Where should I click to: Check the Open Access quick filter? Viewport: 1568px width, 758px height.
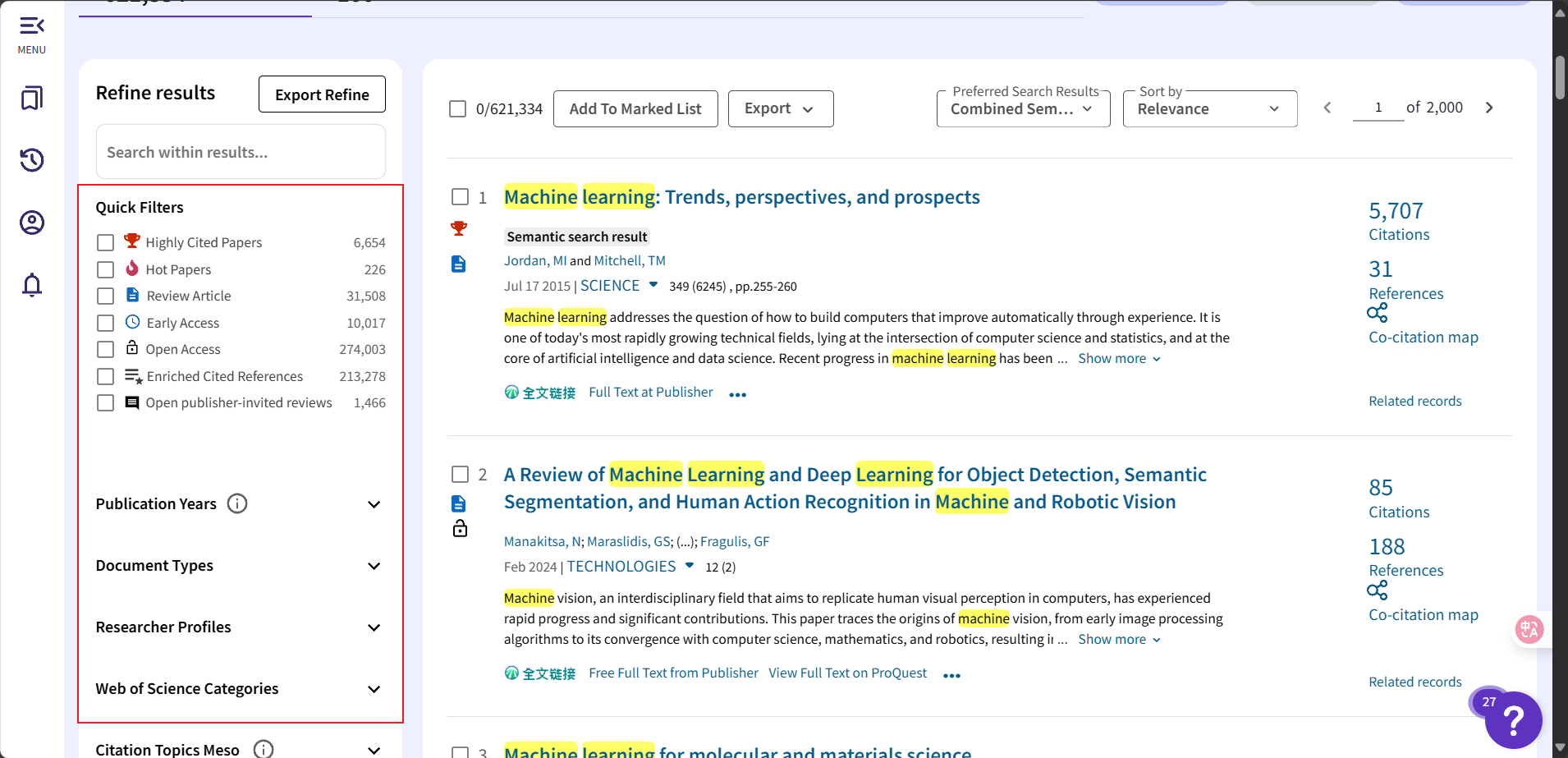click(105, 349)
